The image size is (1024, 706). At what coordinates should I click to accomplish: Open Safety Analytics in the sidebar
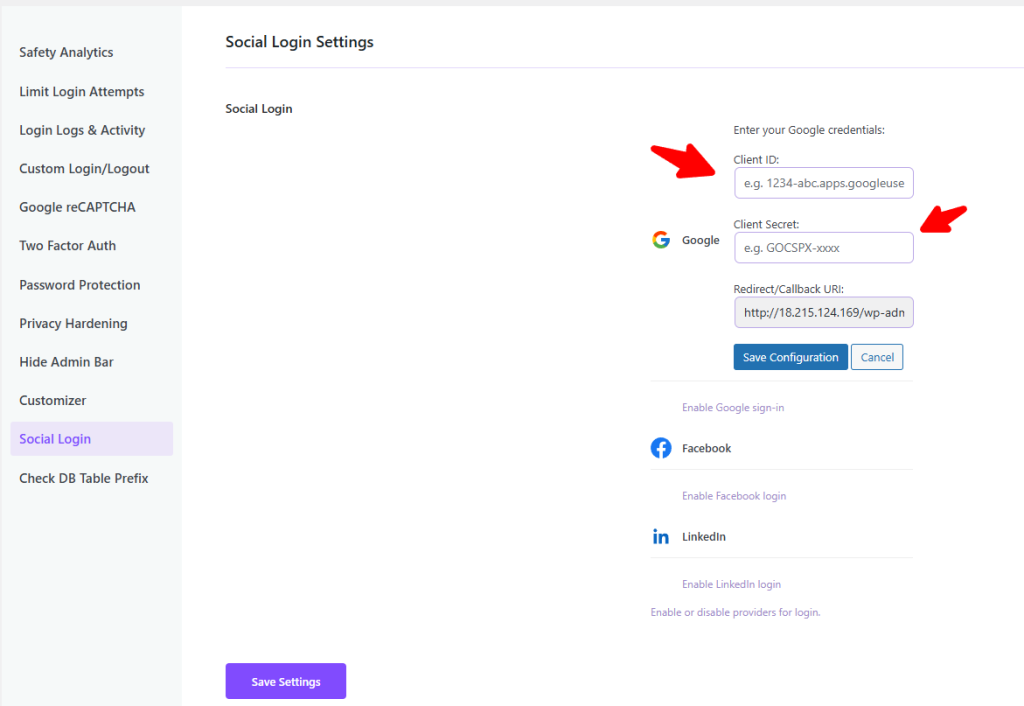tap(66, 52)
